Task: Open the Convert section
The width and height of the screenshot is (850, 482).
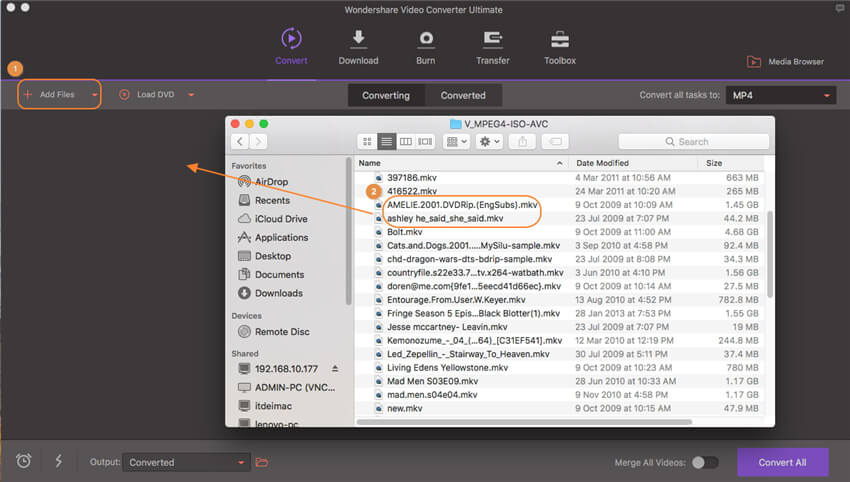Action: pos(291,47)
